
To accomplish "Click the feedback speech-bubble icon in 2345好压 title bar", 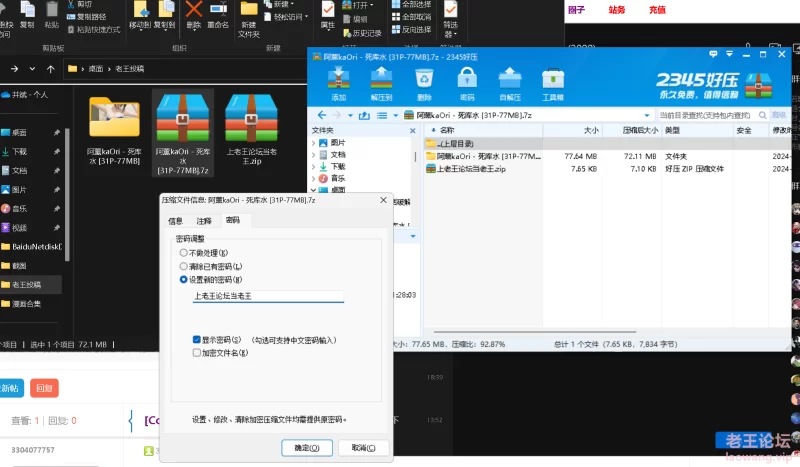I will 713,54.
